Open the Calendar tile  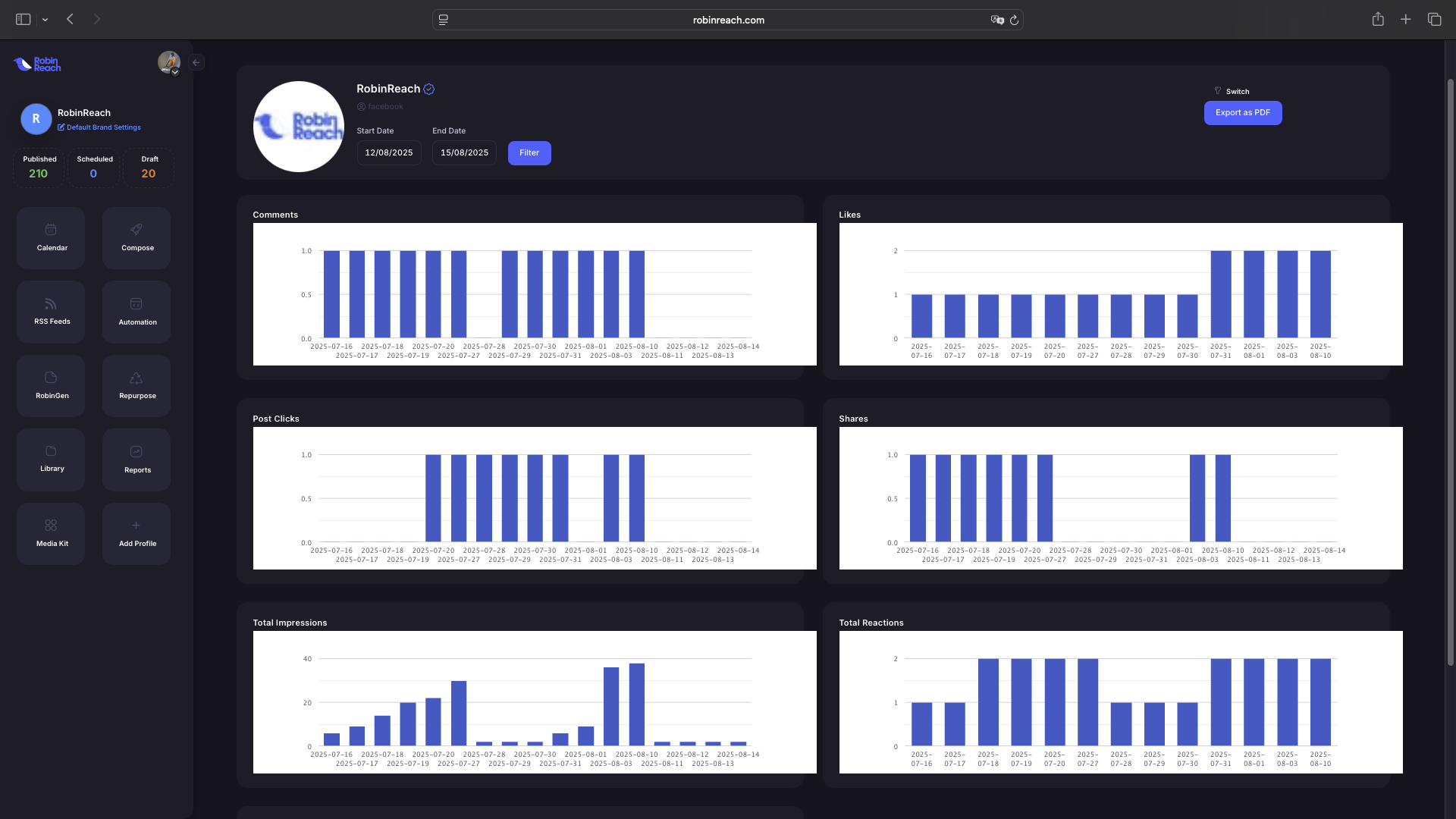(51, 237)
